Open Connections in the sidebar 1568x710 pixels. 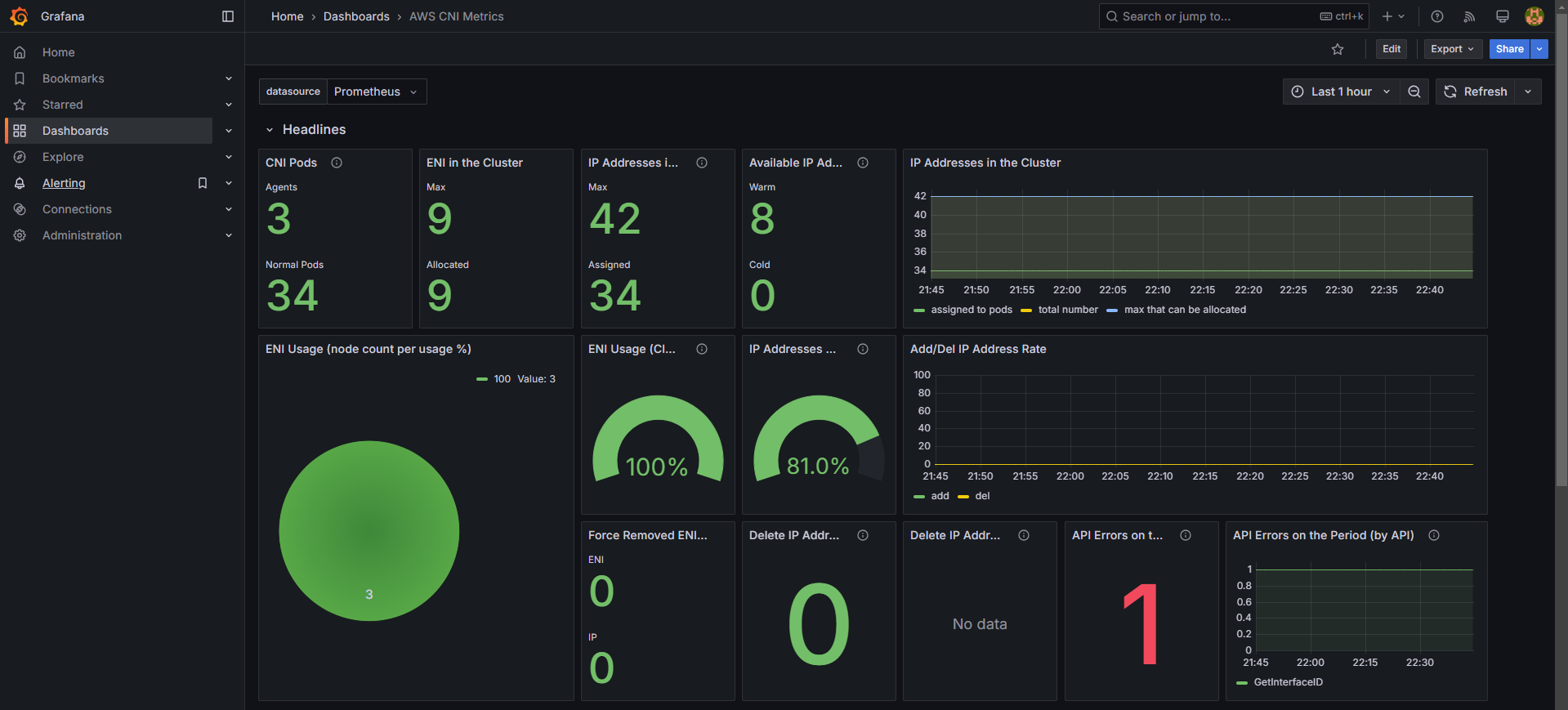77,209
